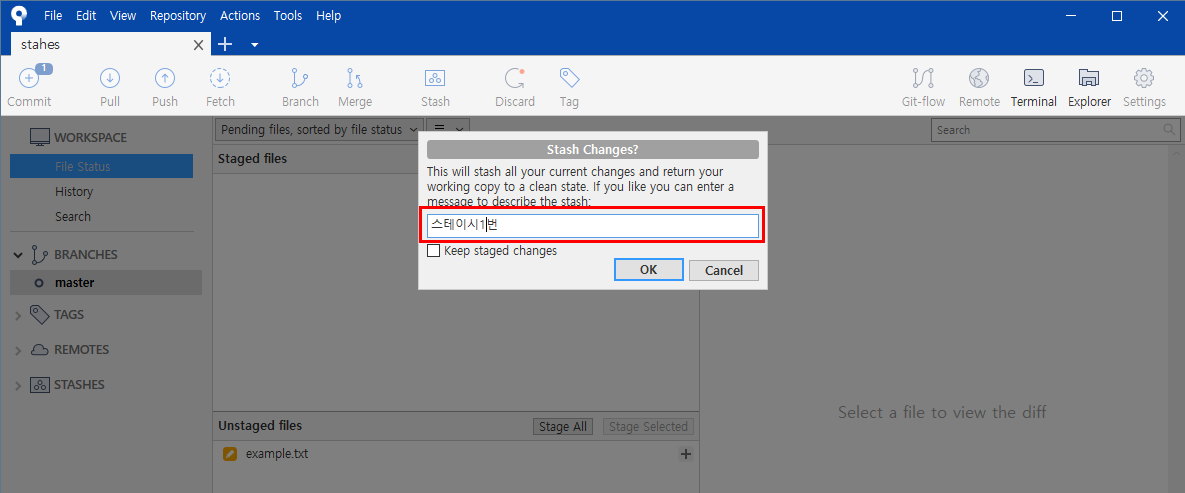Collapse the BRANCHES section
This screenshot has height=493, width=1185.
pos(18,255)
